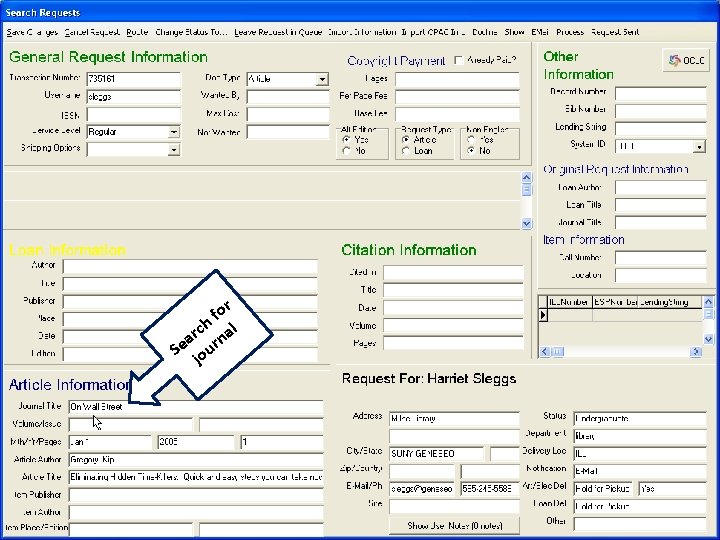The height and width of the screenshot is (540, 720).
Task: Open the Doc Type dropdown
Action: click(322, 79)
